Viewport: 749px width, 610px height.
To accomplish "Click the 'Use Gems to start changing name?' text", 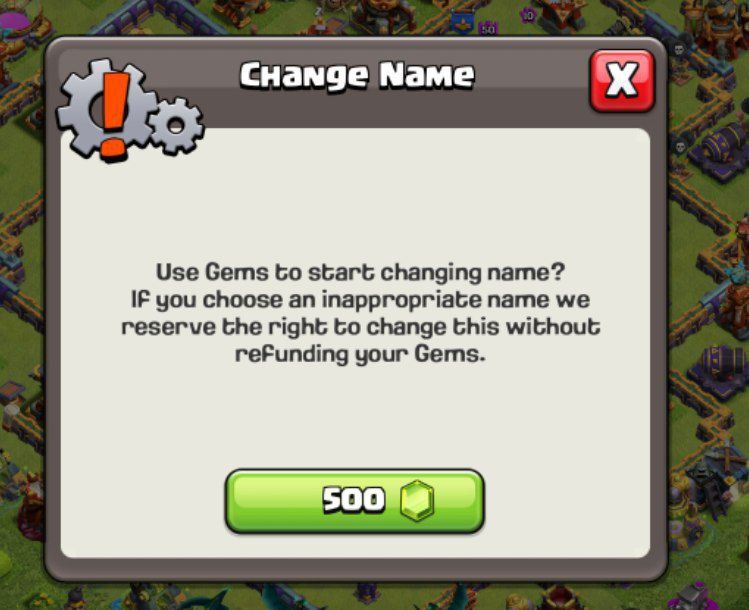I will point(361,272).
